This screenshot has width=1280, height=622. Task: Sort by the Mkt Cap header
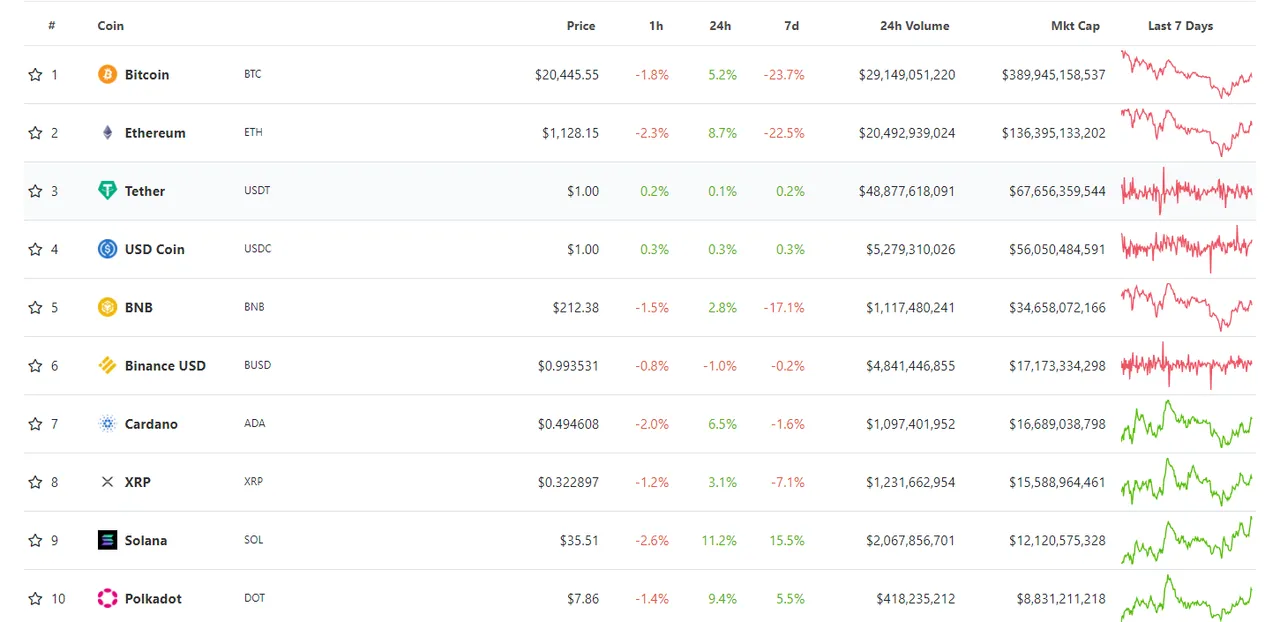[x=1075, y=25]
